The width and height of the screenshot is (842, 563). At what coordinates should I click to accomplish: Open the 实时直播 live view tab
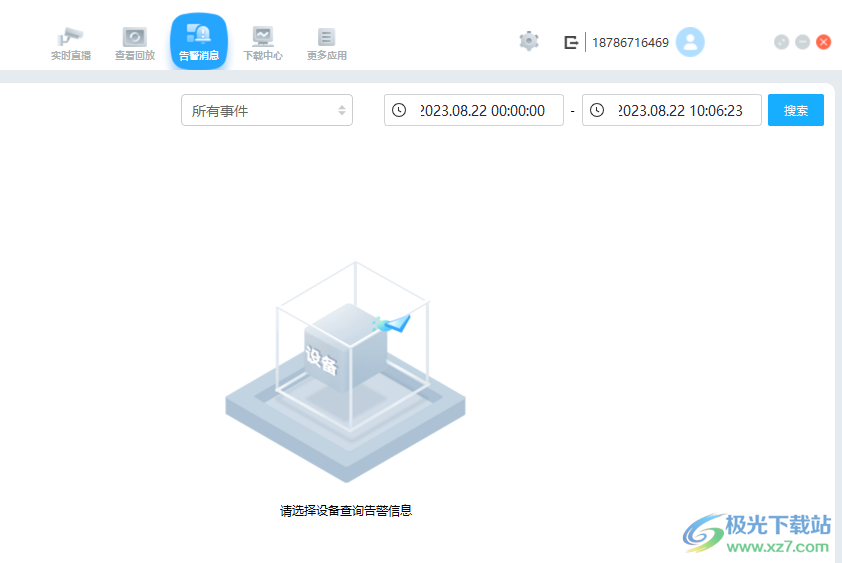click(71, 43)
